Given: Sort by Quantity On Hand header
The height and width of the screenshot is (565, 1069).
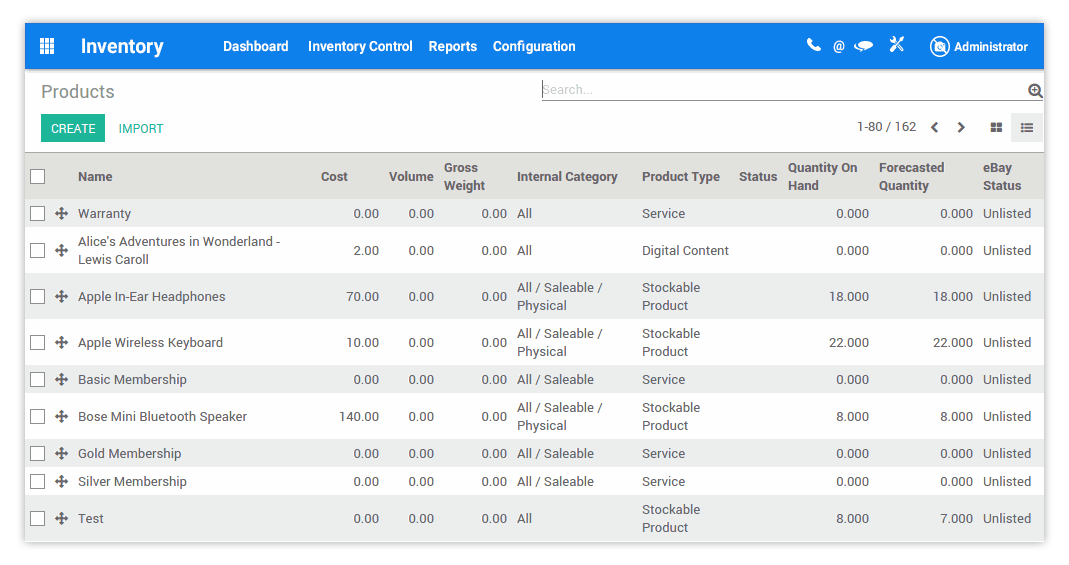Looking at the screenshot, I should [822, 177].
